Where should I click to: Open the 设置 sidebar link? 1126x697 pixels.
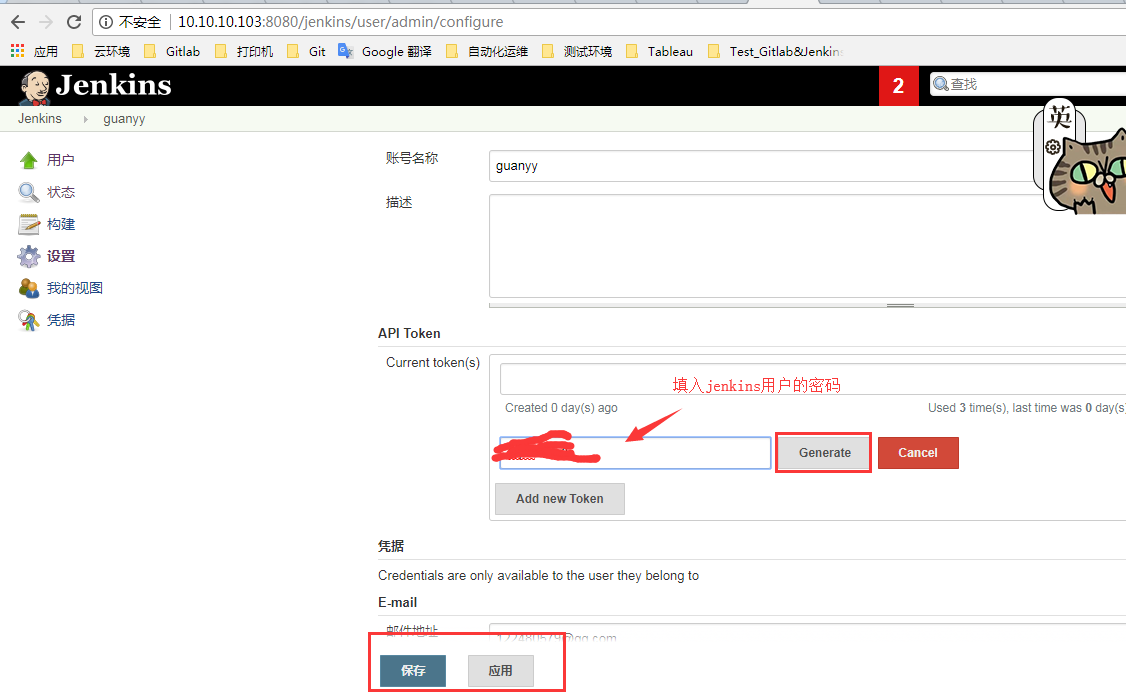tap(61, 256)
